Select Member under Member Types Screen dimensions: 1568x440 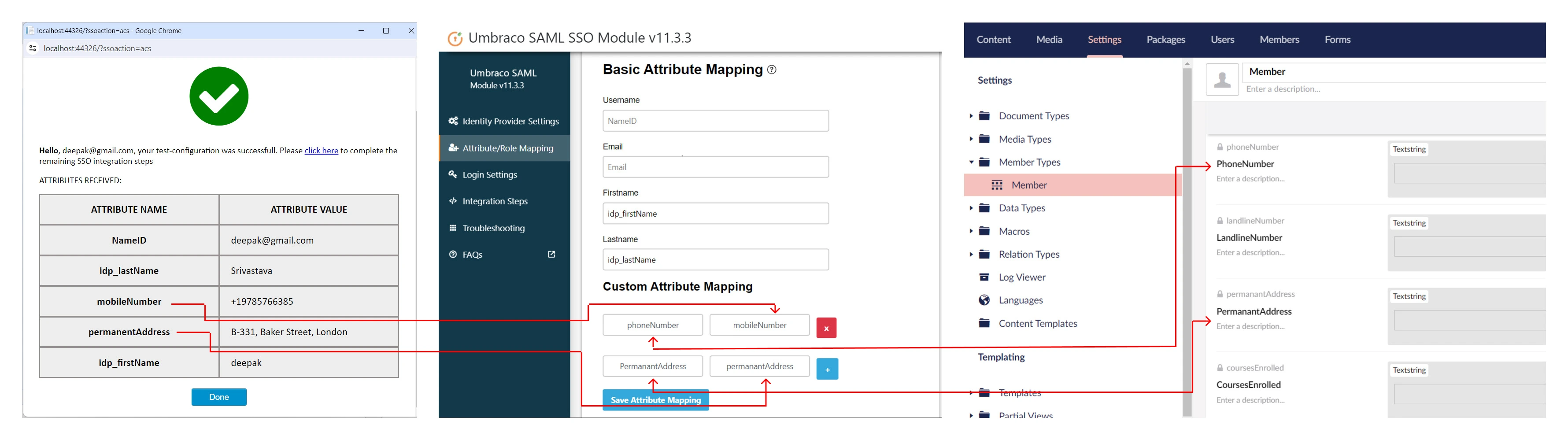point(1072,185)
